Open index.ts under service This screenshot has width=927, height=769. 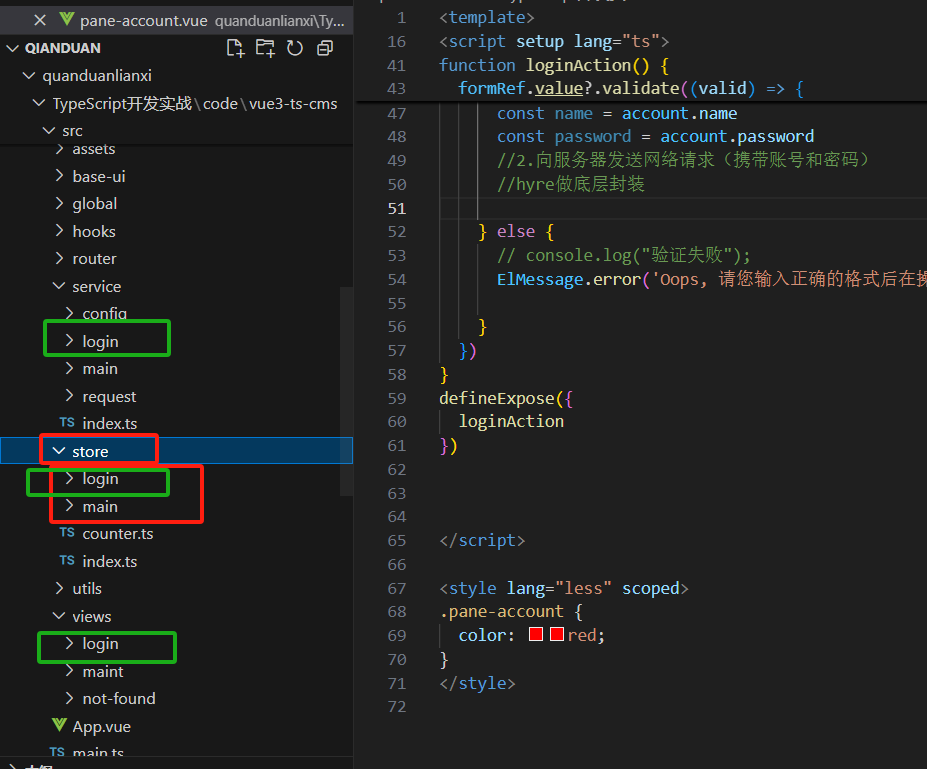(110, 423)
